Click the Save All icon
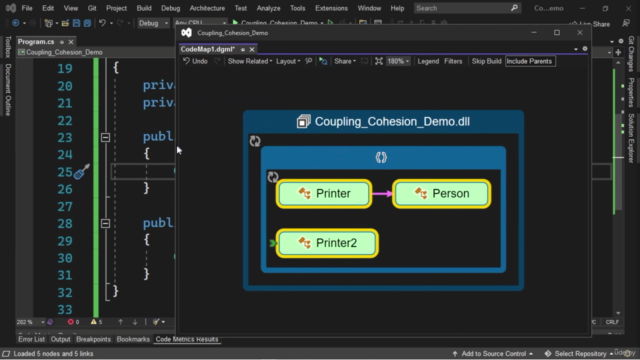640x360 pixels. pyautogui.click(x=87, y=23)
